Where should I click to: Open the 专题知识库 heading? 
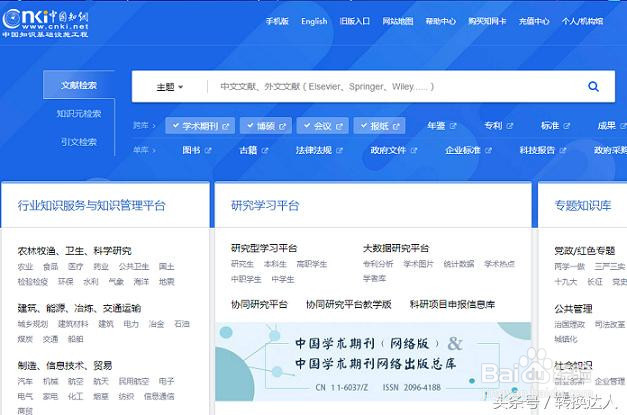click(x=583, y=206)
